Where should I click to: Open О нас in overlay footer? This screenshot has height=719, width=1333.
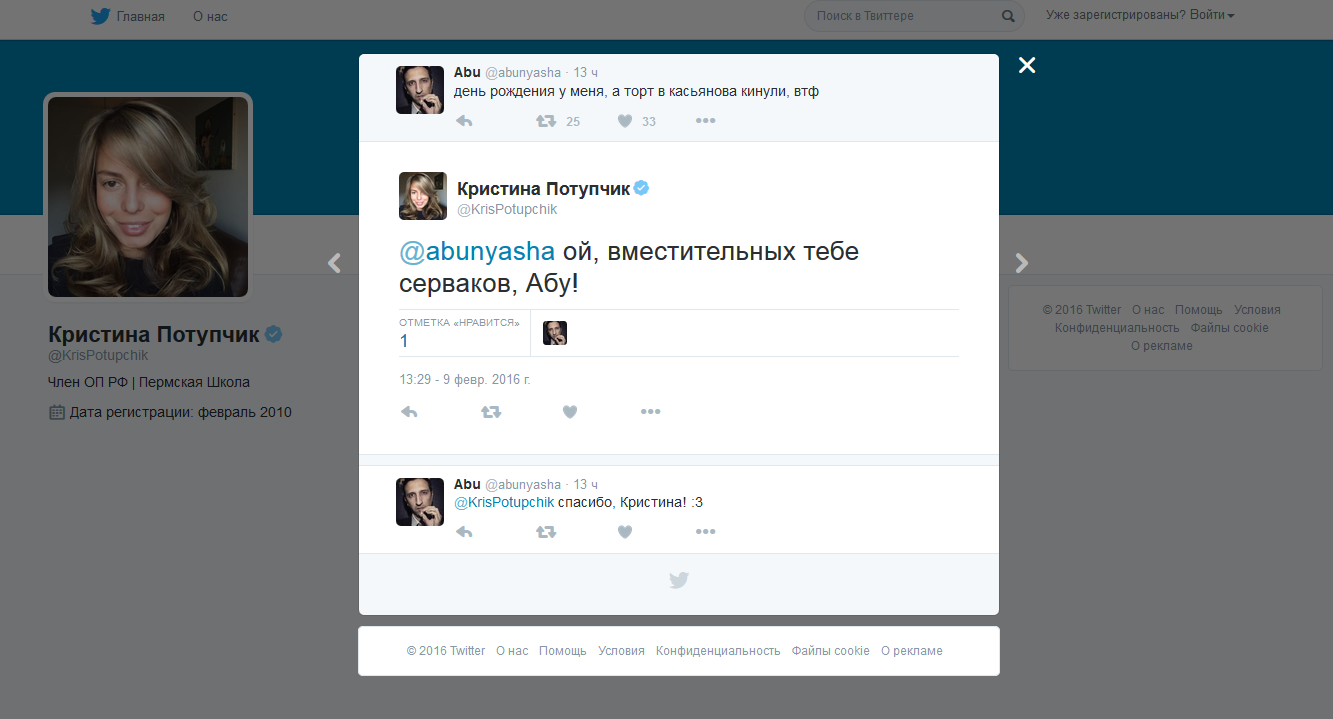point(512,651)
